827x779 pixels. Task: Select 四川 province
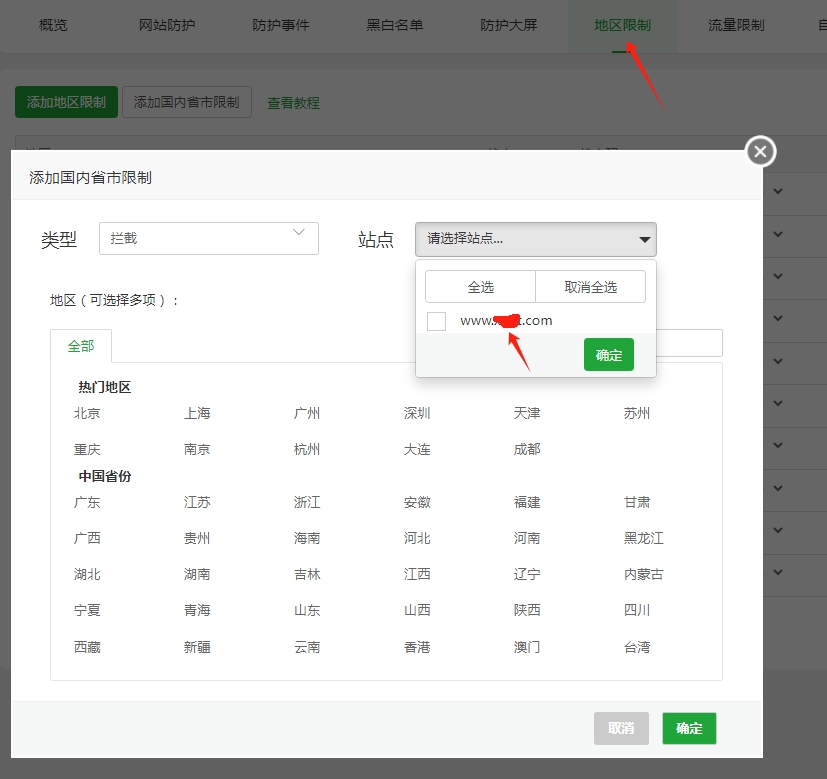637,610
